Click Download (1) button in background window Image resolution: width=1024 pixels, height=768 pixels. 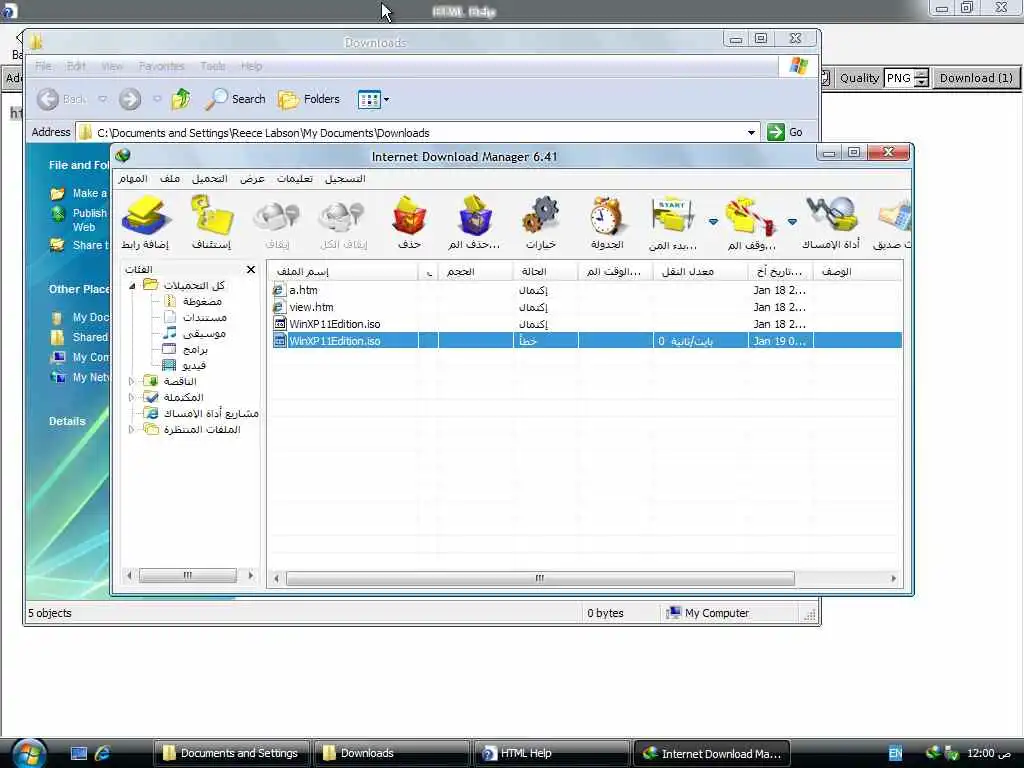point(976,78)
